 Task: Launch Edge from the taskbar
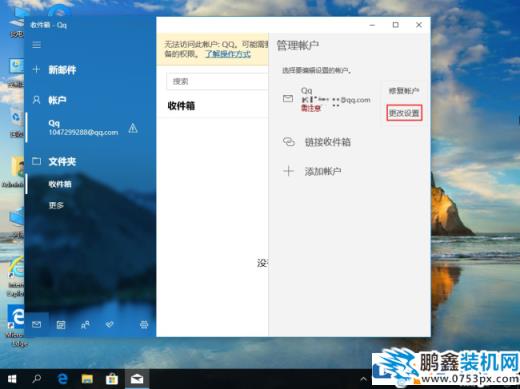[62, 379]
